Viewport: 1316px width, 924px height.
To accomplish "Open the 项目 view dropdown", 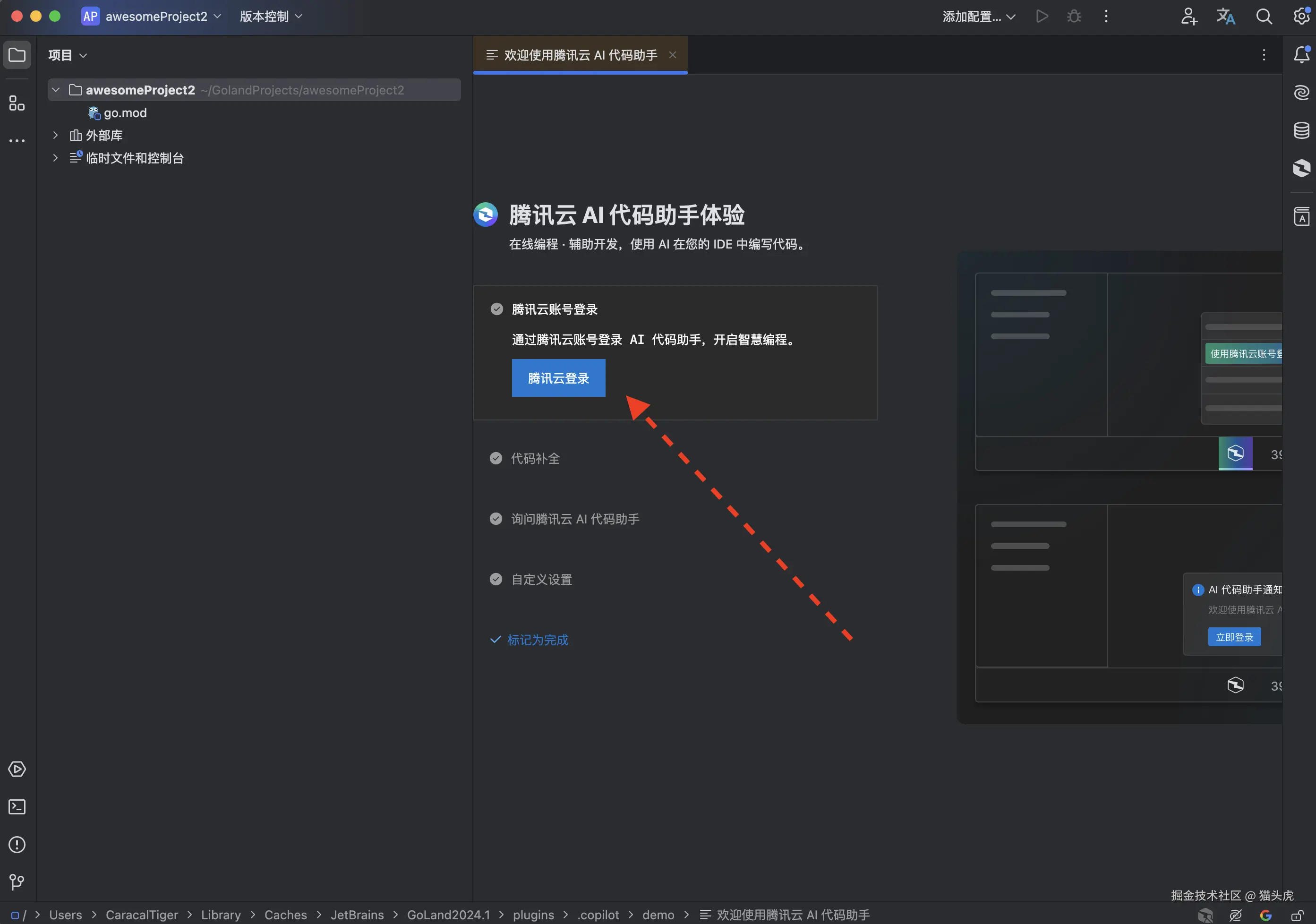I will point(68,55).
